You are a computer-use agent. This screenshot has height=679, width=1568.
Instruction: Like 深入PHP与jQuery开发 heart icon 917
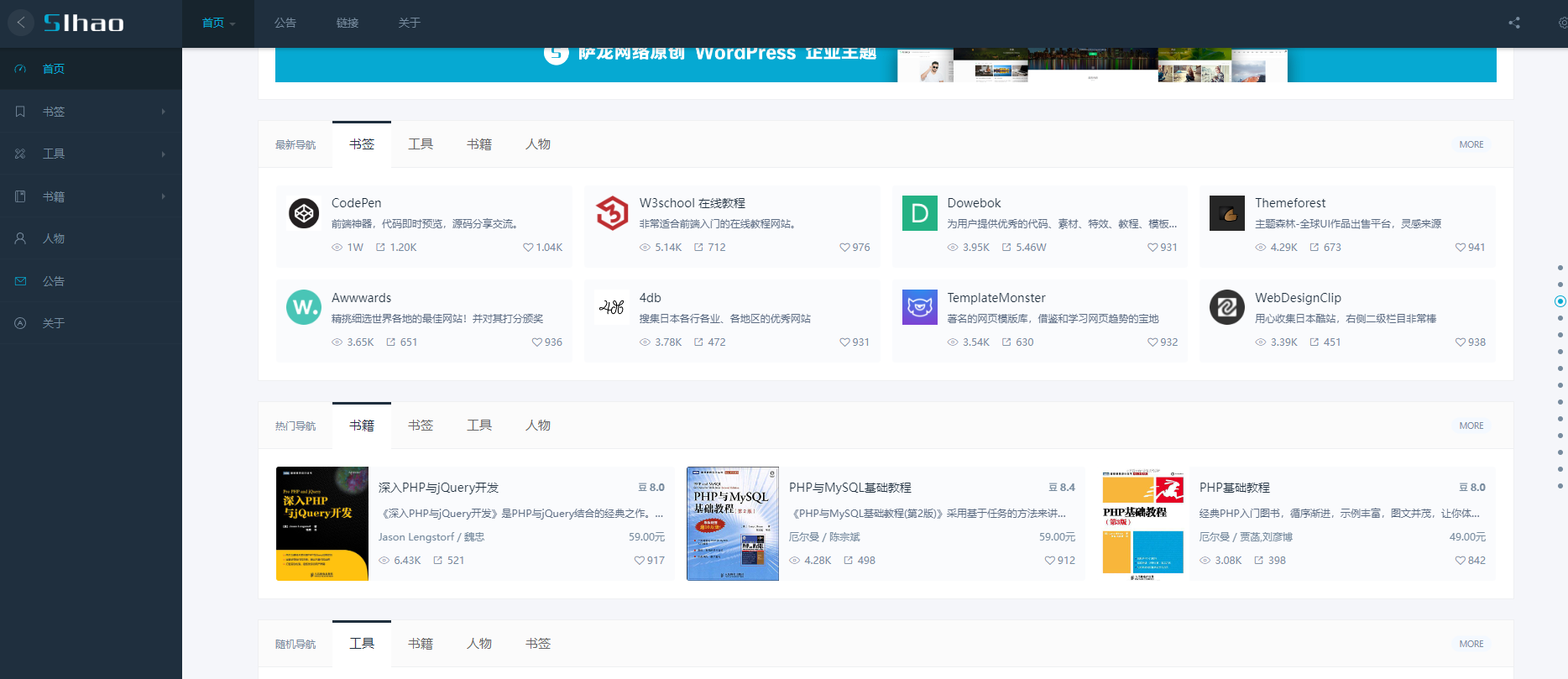(640, 561)
